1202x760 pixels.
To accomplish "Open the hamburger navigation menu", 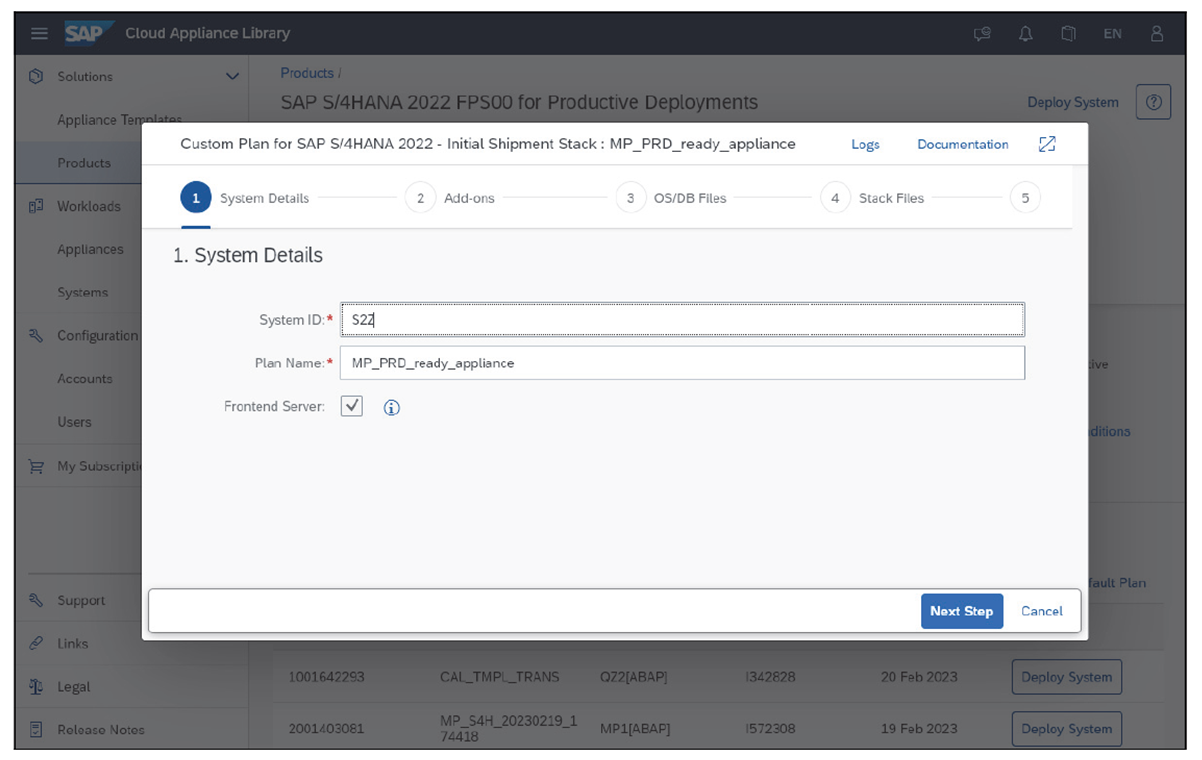I will click(39, 33).
